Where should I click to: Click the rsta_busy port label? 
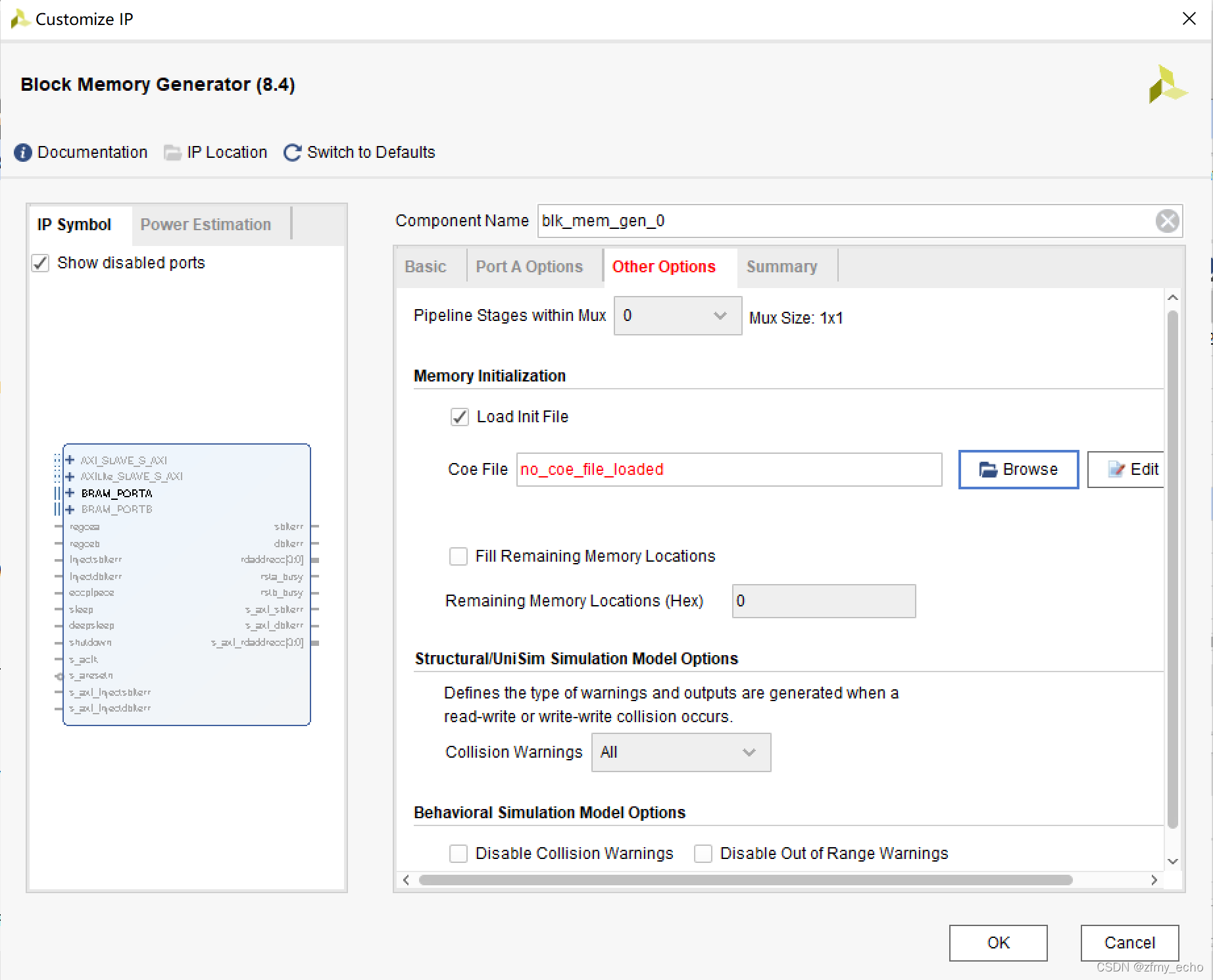[x=282, y=577]
